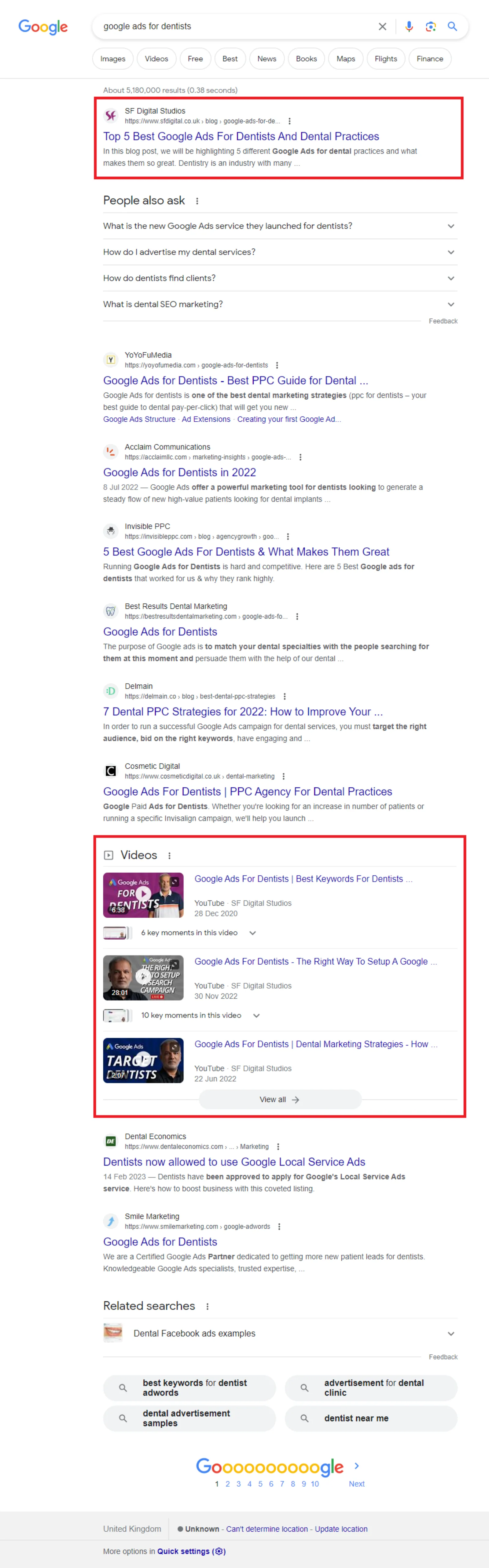Click the Ad Extensions sitelink
Screen dimensions: 489x1568
206,420
